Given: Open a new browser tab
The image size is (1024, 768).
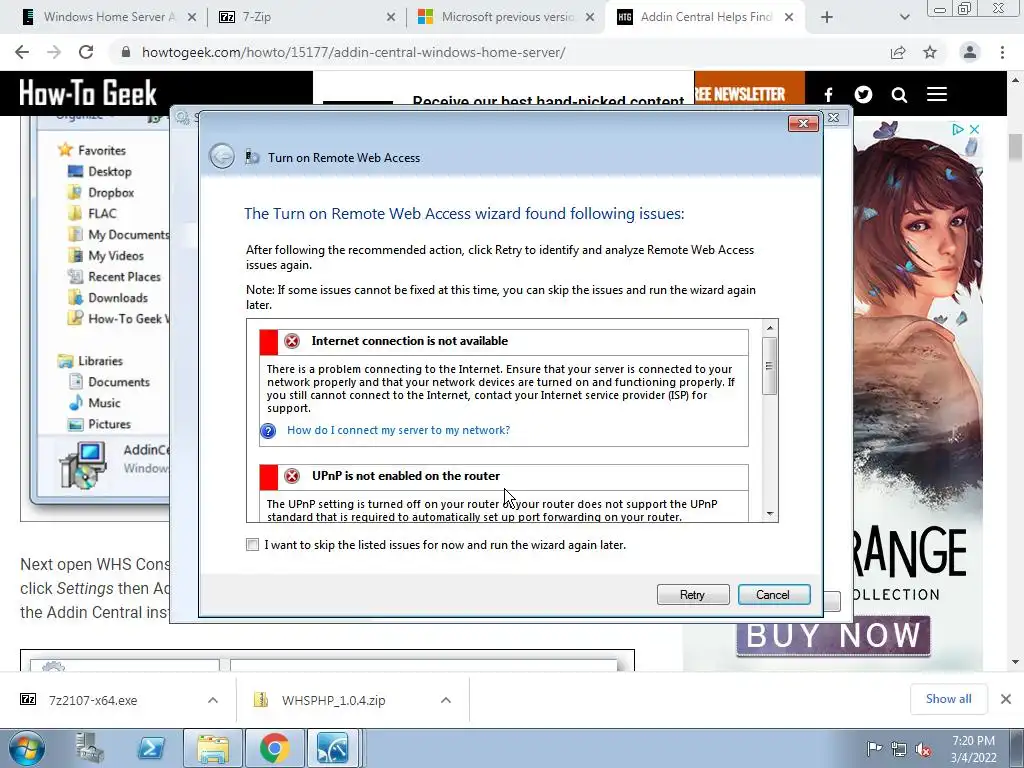Looking at the screenshot, I should [x=827, y=17].
